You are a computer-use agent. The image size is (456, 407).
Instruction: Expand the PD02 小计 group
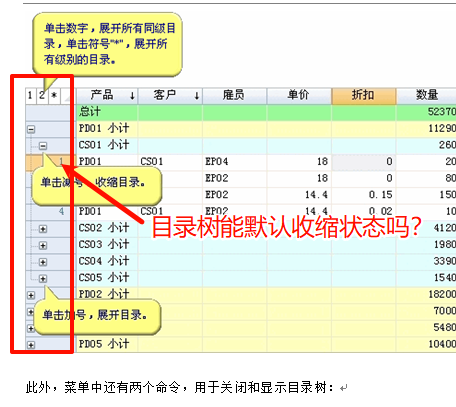pyautogui.click(x=31, y=295)
